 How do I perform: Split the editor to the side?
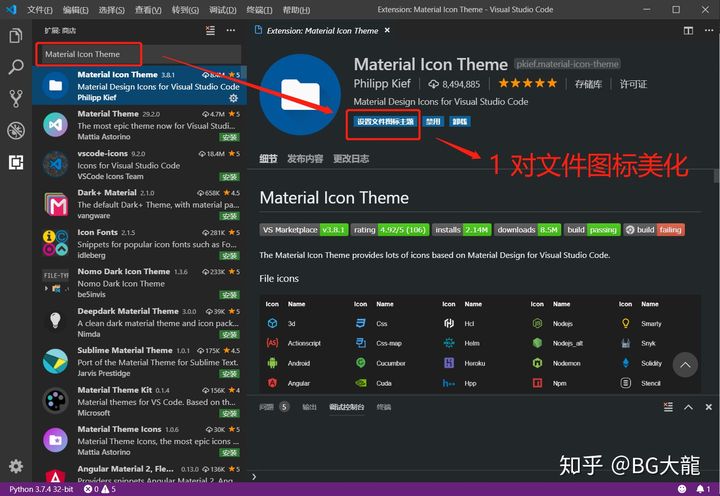(688, 31)
